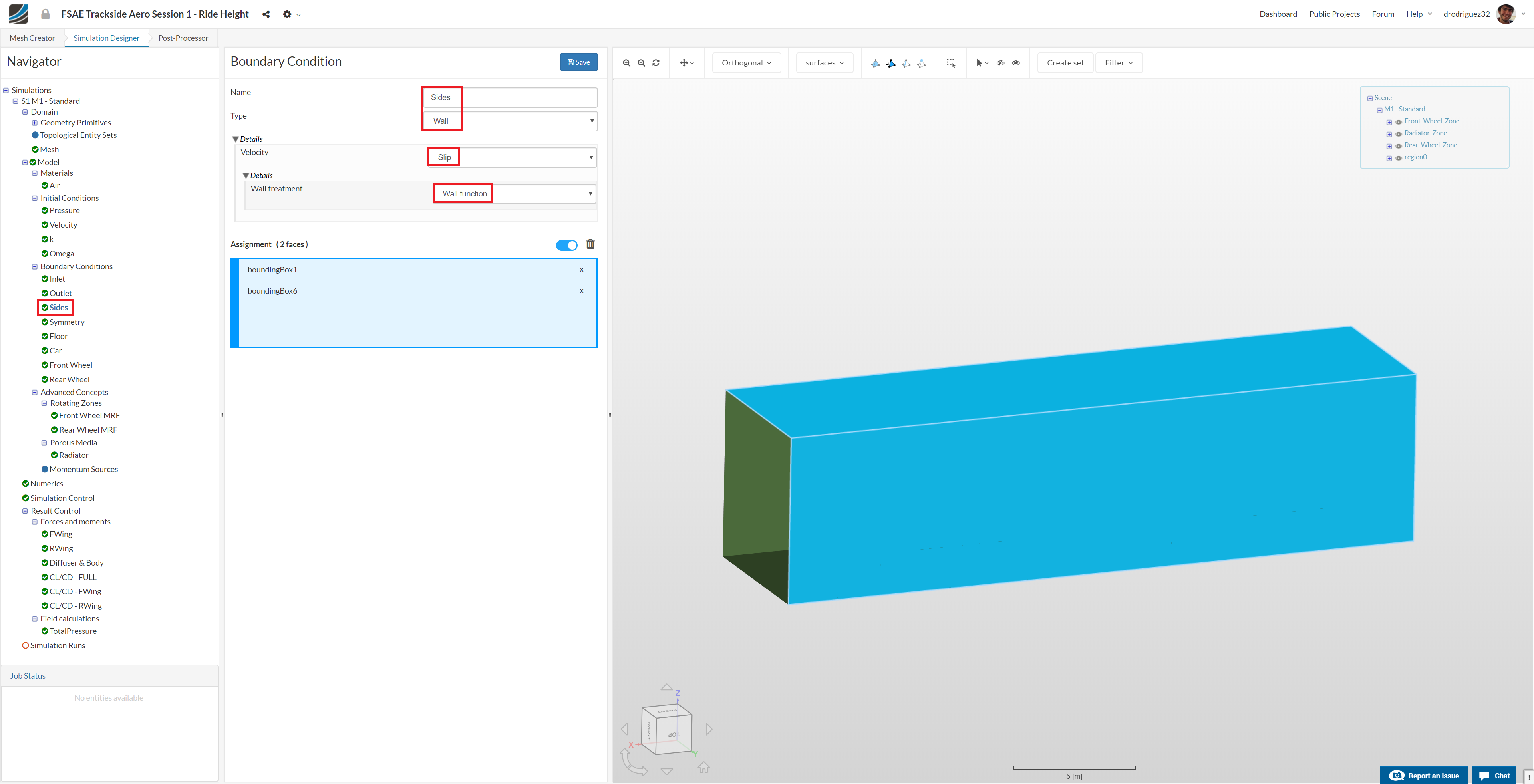The image size is (1534, 784).
Task: Open the Orthogonal projection dropdown
Action: (746, 63)
